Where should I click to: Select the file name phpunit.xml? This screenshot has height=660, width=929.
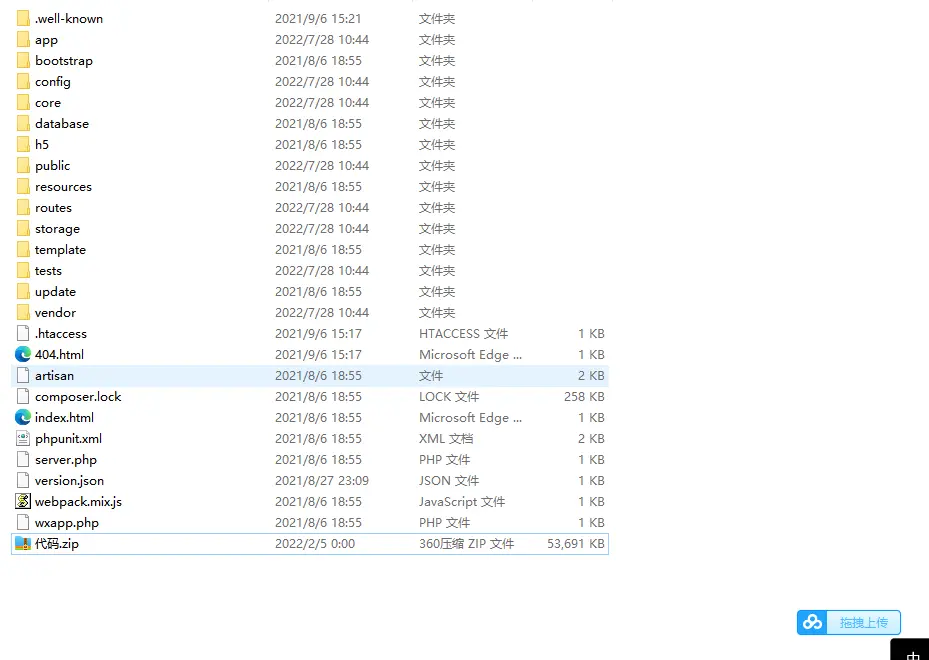(68, 438)
